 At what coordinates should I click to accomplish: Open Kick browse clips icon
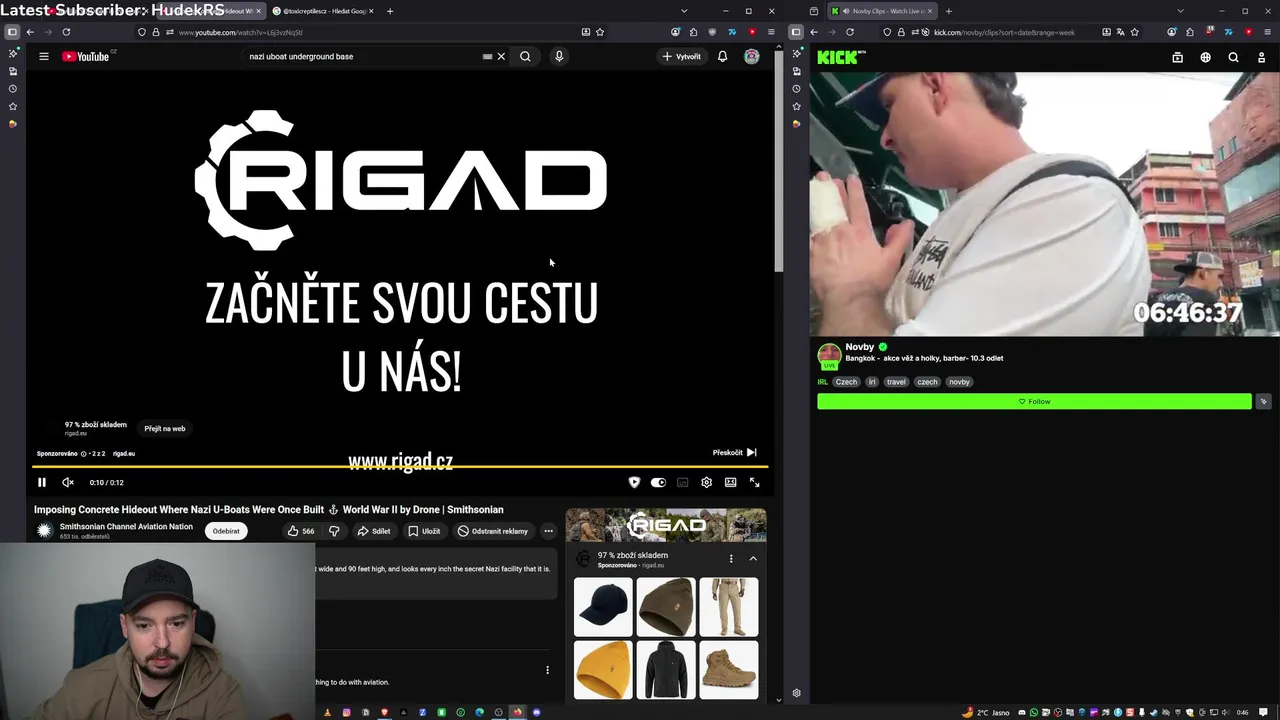1177,57
